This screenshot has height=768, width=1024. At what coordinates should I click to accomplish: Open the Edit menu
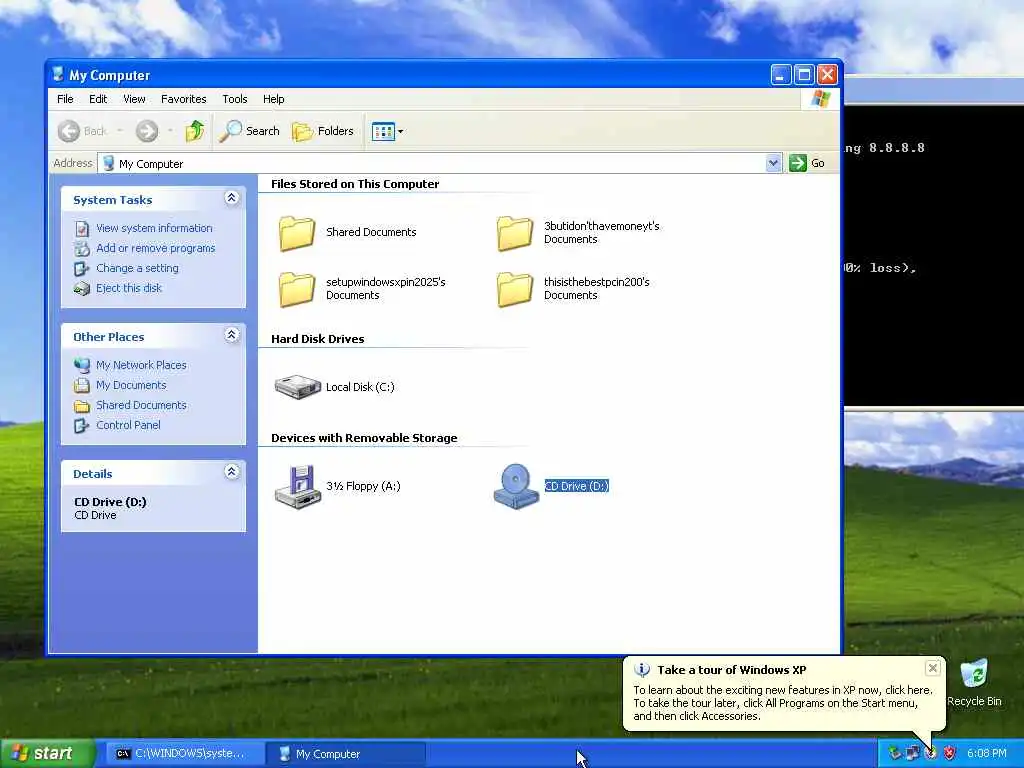tap(98, 99)
